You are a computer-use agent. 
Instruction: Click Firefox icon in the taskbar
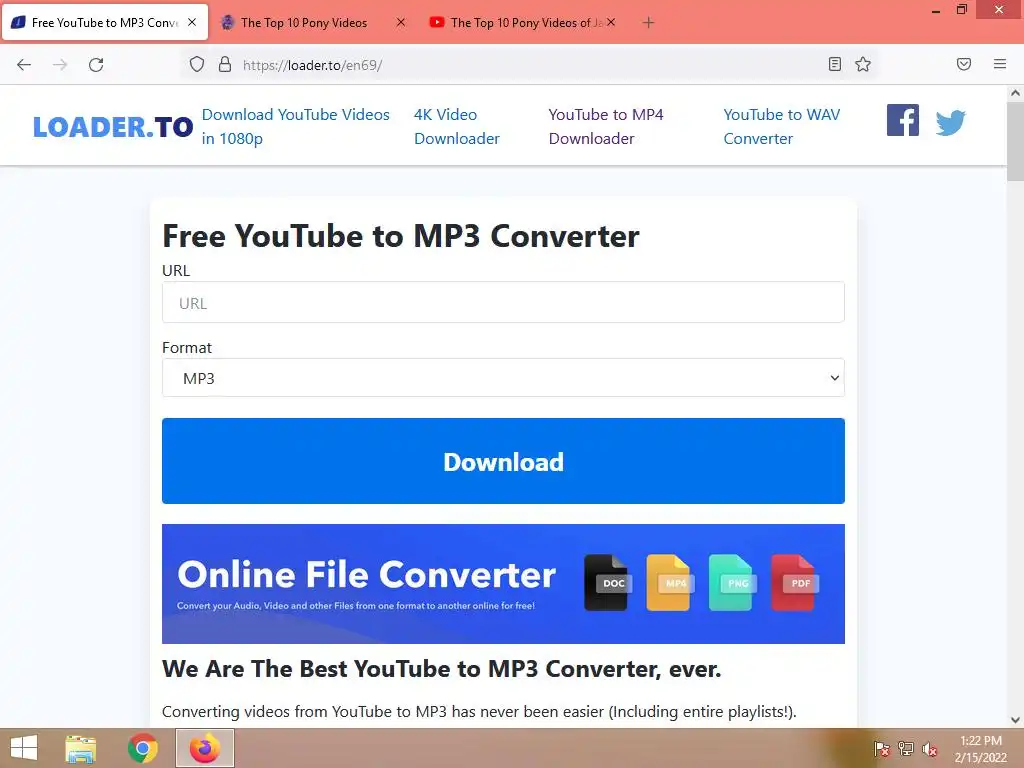[204, 748]
